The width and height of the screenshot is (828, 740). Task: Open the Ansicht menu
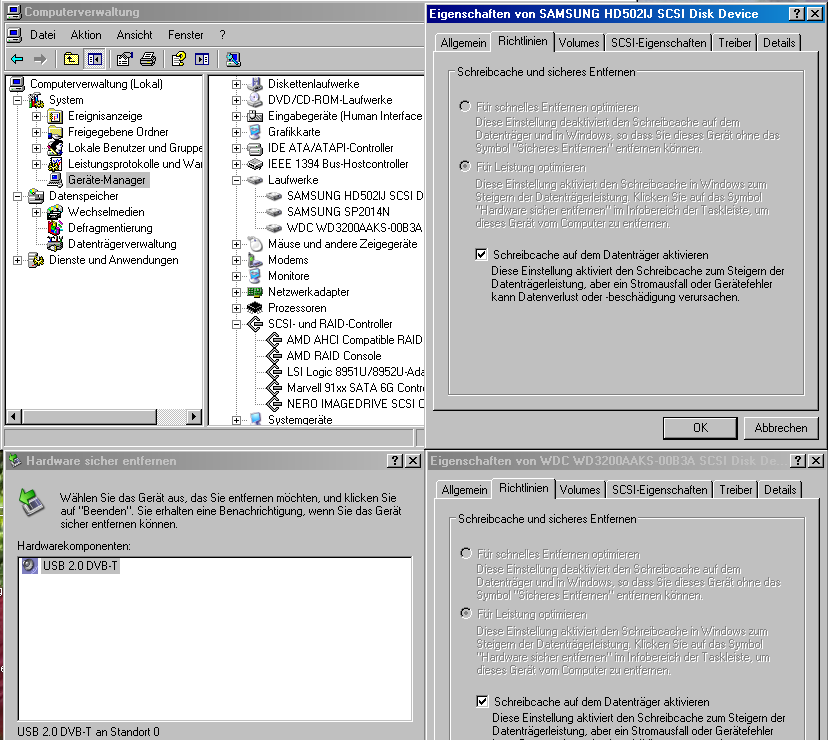tap(134, 35)
